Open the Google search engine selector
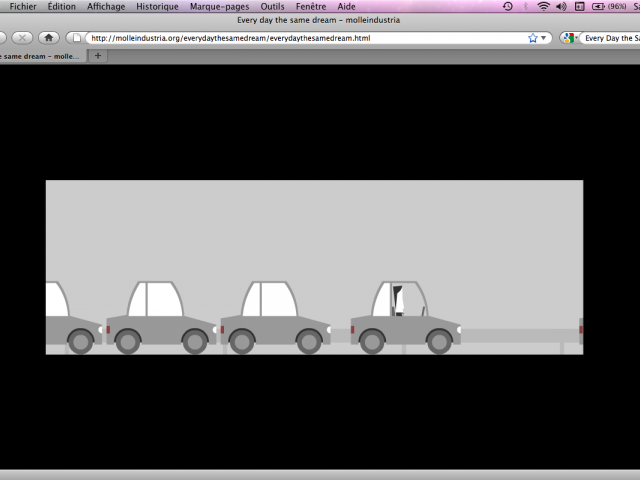640x480 pixels. click(x=568, y=38)
